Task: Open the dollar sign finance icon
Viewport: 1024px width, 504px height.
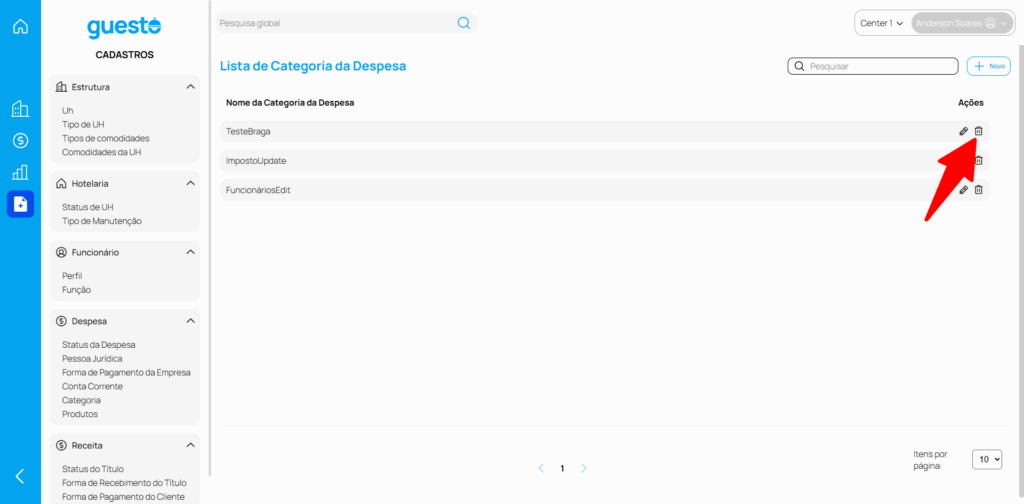Action: pyautogui.click(x=20, y=141)
